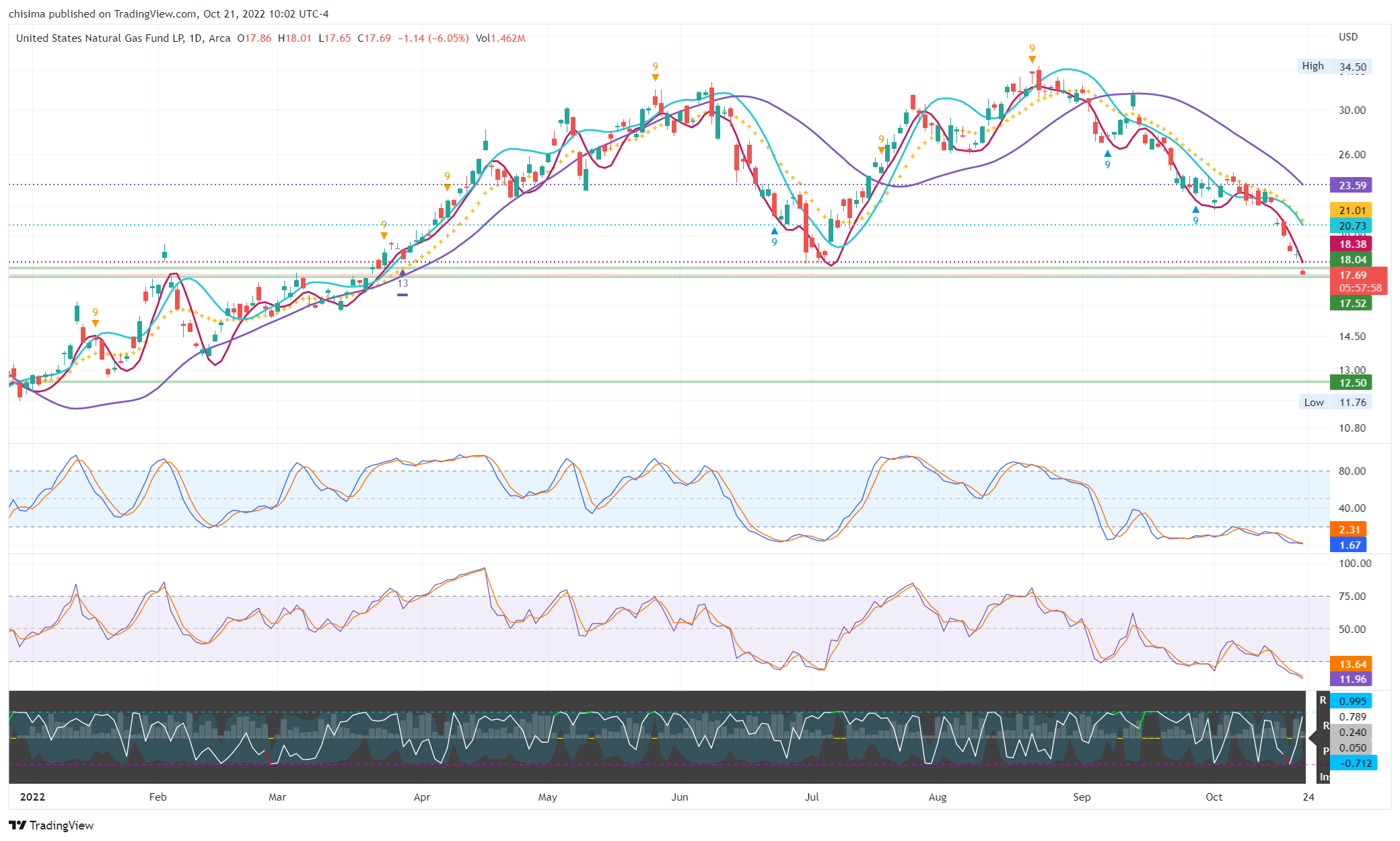Select the red current price label 17.69
The image size is (1400, 841).
click(1352, 275)
